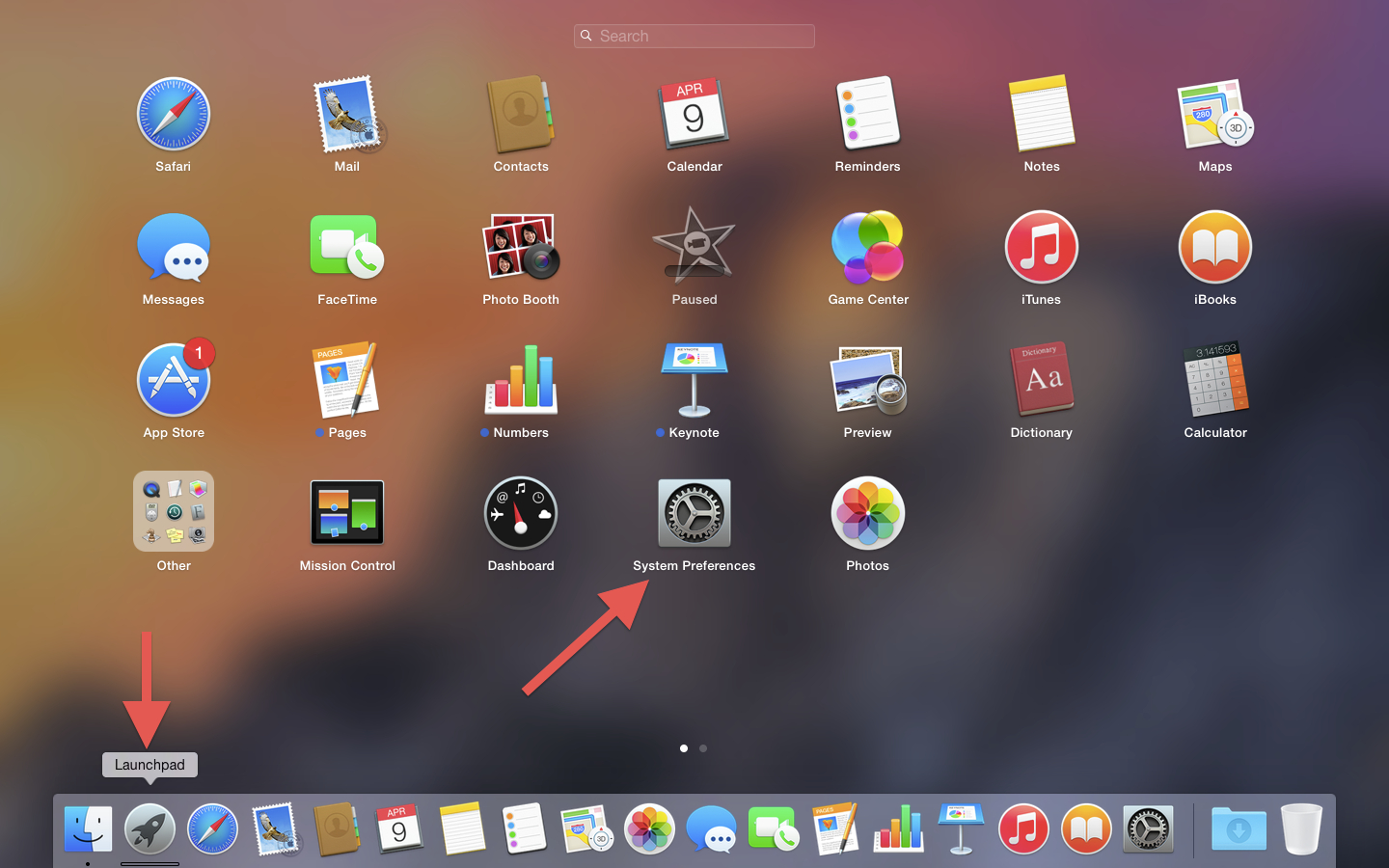The image size is (1389, 868).
Task: Open Reminders from the Dock
Action: [525, 828]
